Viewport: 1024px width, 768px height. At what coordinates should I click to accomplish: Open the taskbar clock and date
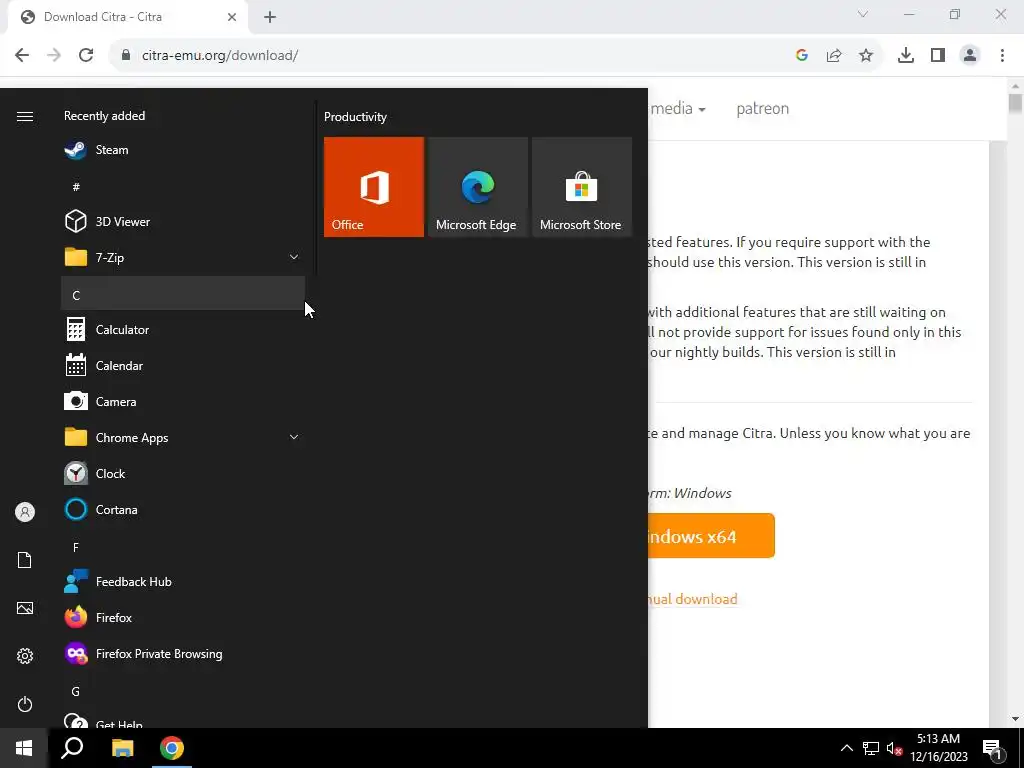tap(938, 748)
